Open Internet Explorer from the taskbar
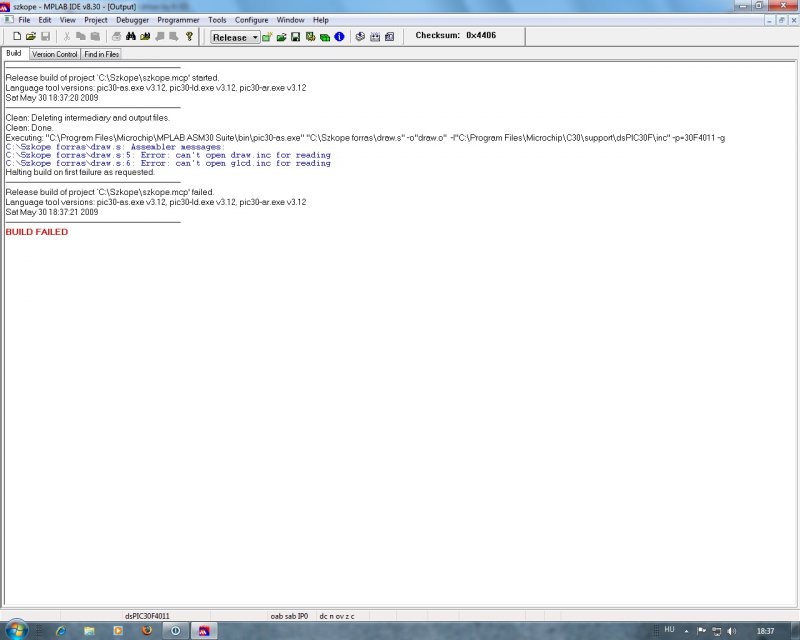 click(x=61, y=631)
